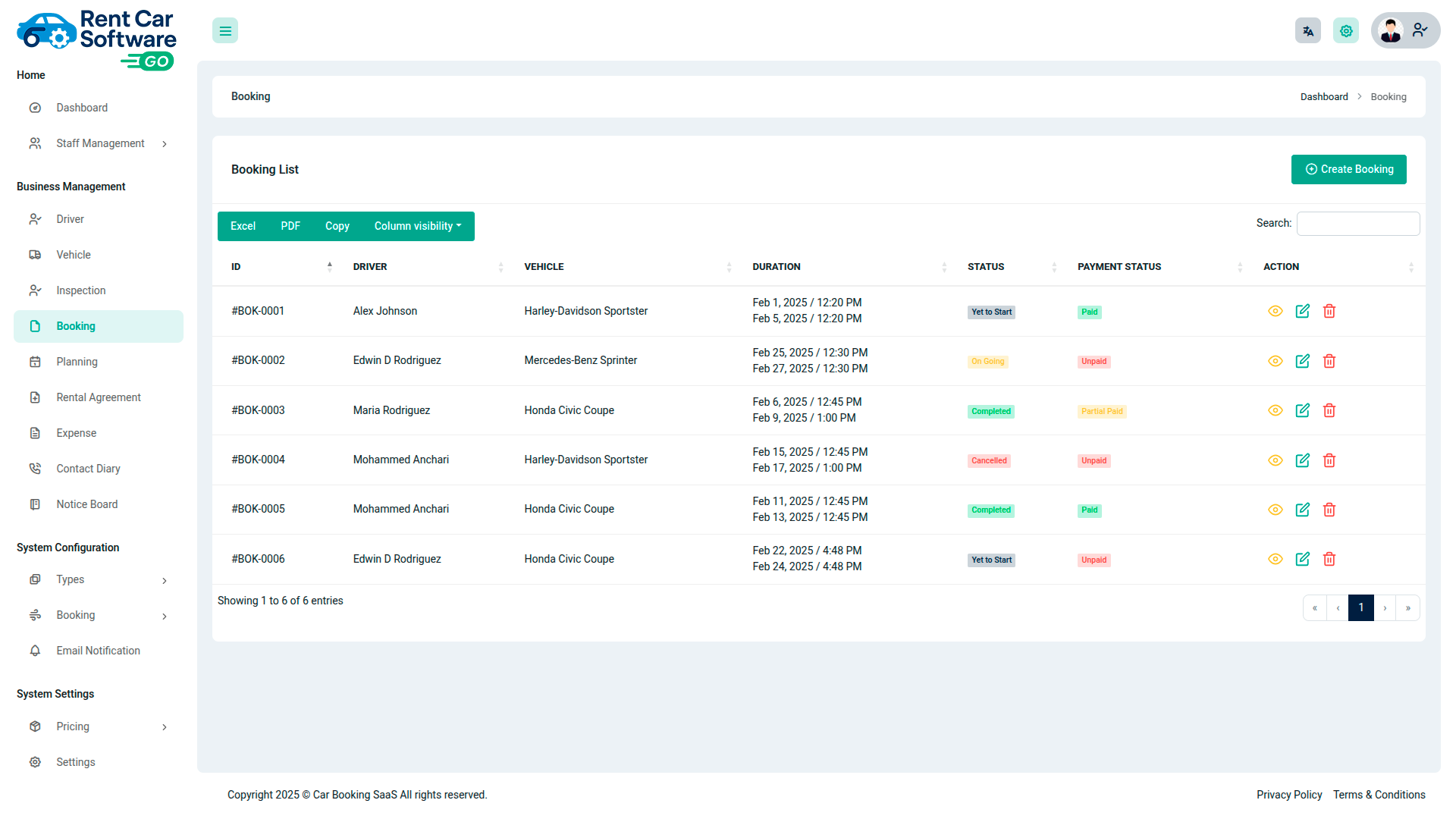The image size is (1456, 819).
Task: View booking #BOK-0002 using eye icon
Action: [x=1276, y=361]
